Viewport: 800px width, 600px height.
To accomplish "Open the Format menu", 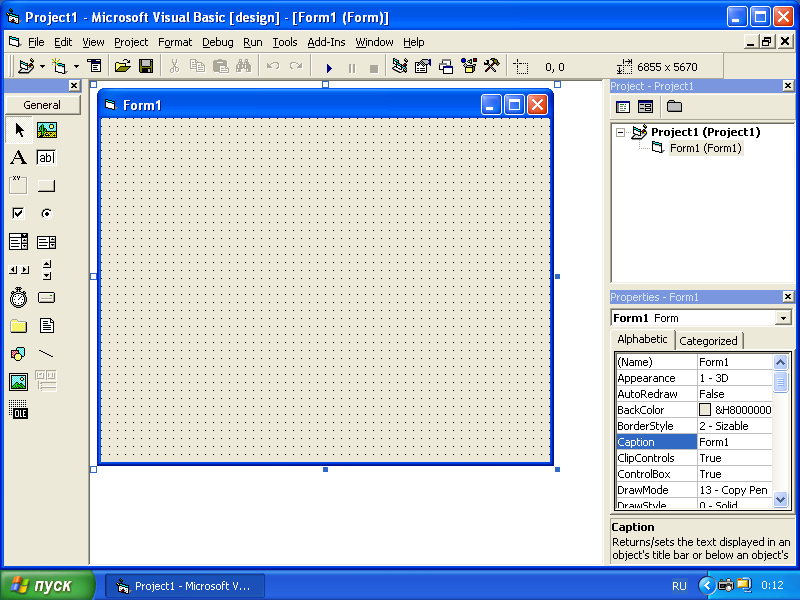I will [175, 42].
